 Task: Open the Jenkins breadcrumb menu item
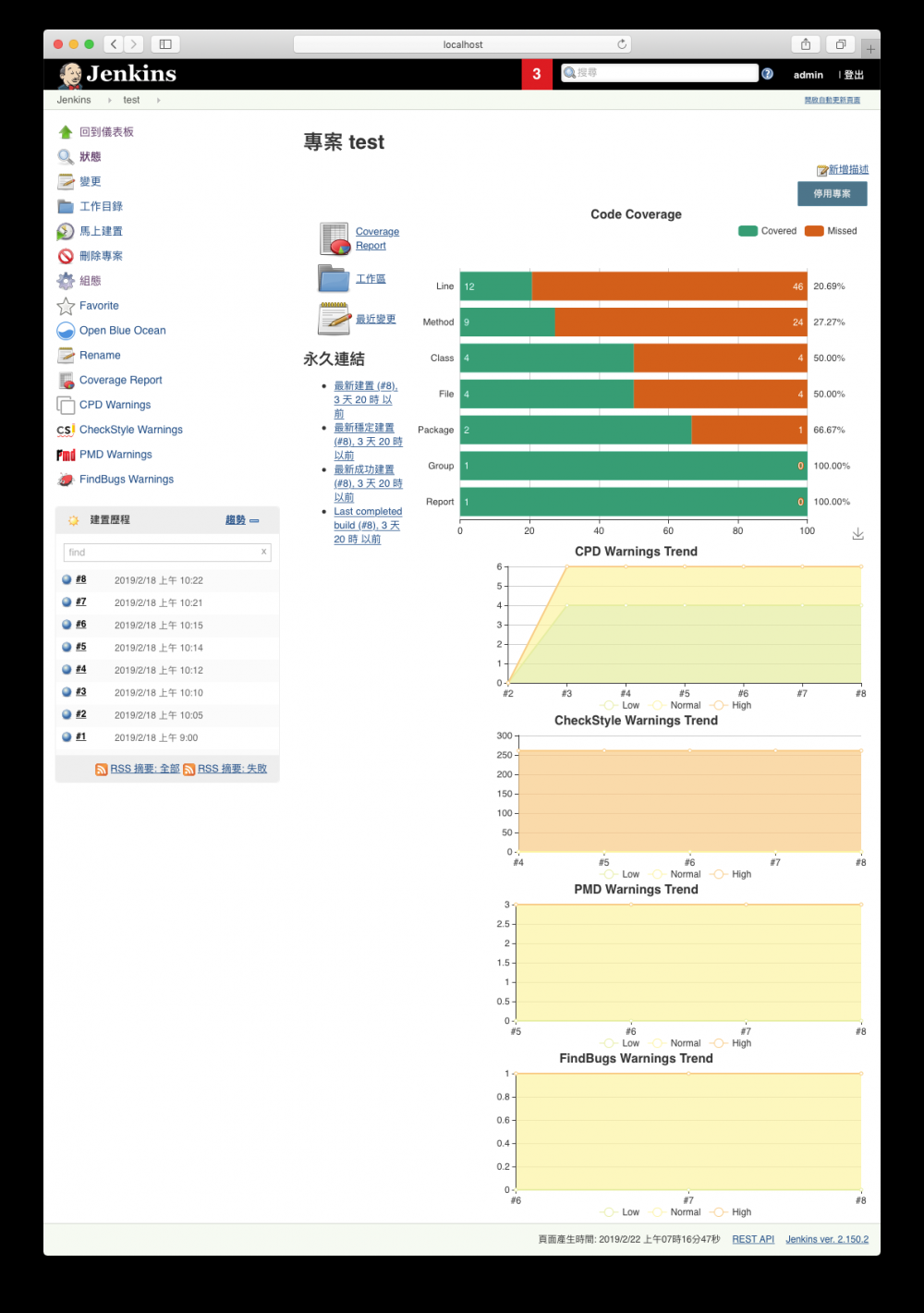click(73, 100)
